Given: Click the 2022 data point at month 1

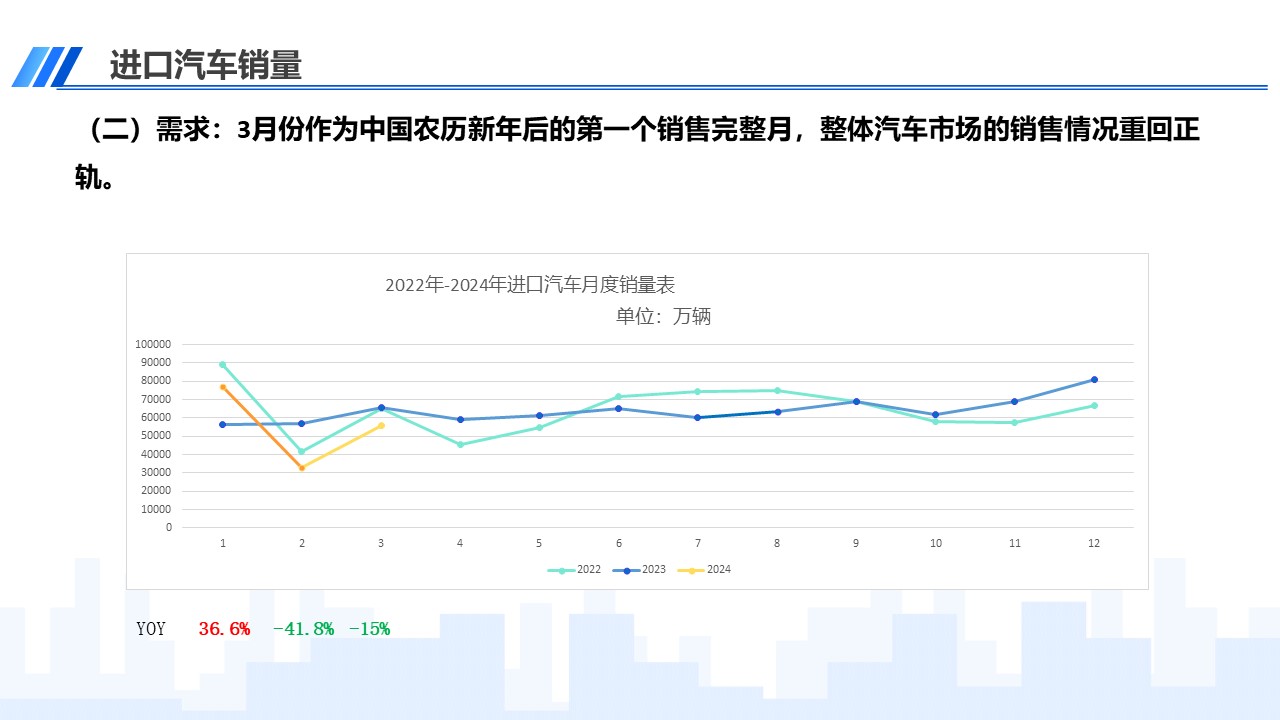Looking at the screenshot, I should pyautogui.click(x=222, y=364).
